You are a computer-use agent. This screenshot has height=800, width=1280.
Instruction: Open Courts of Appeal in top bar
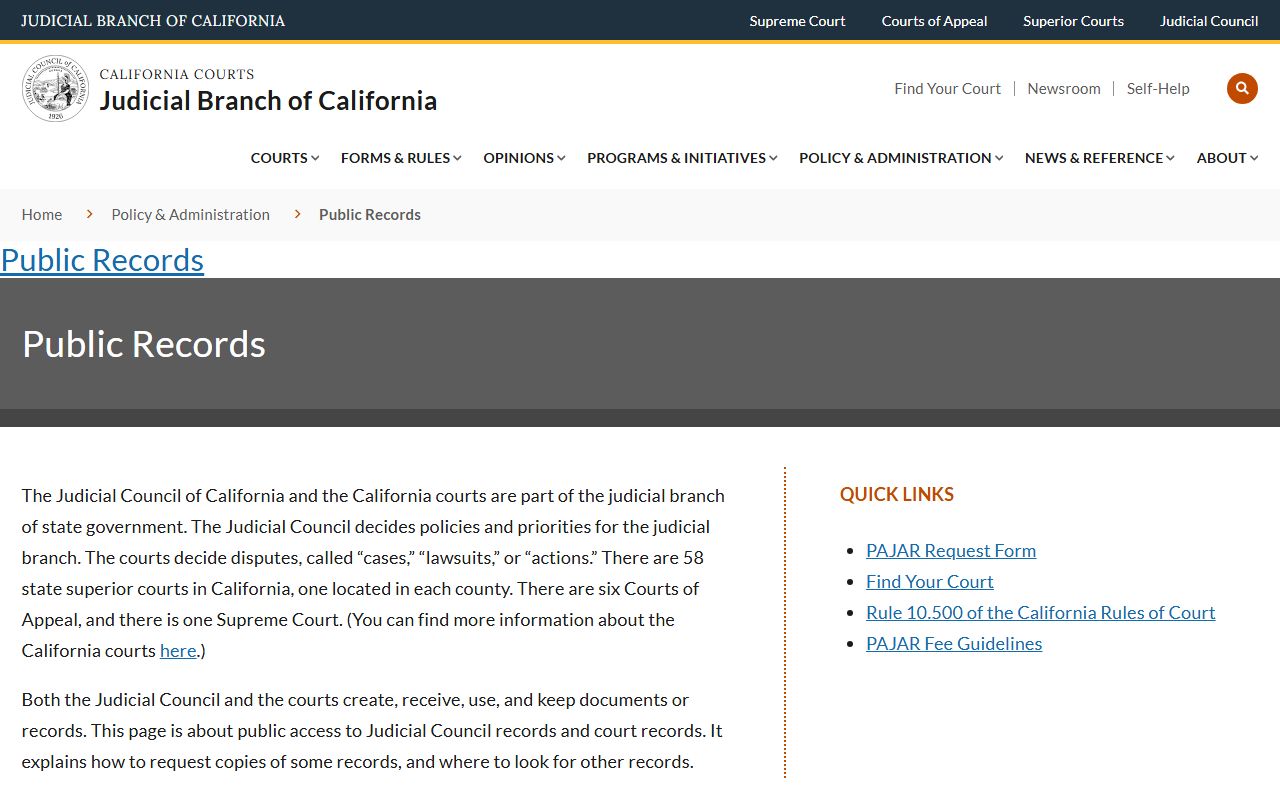pyautogui.click(x=934, y=21)
